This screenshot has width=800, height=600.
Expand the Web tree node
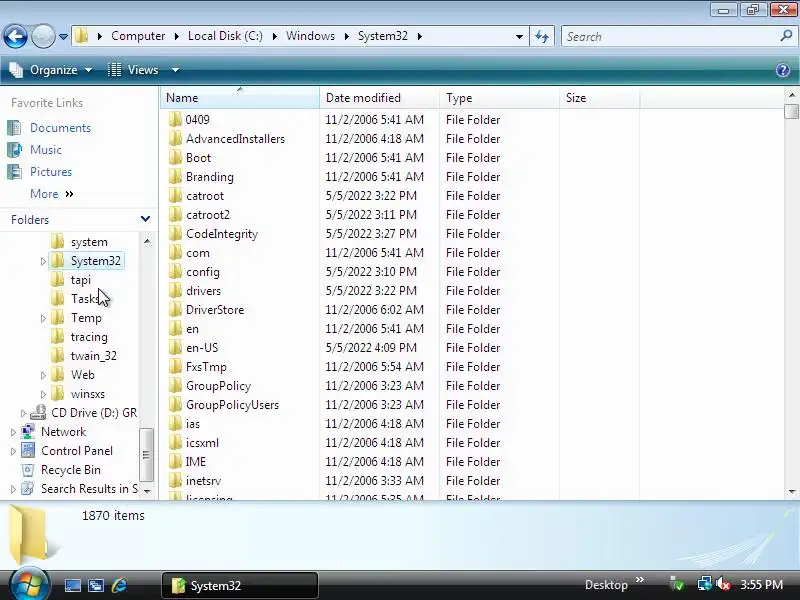tap(43, 376)
